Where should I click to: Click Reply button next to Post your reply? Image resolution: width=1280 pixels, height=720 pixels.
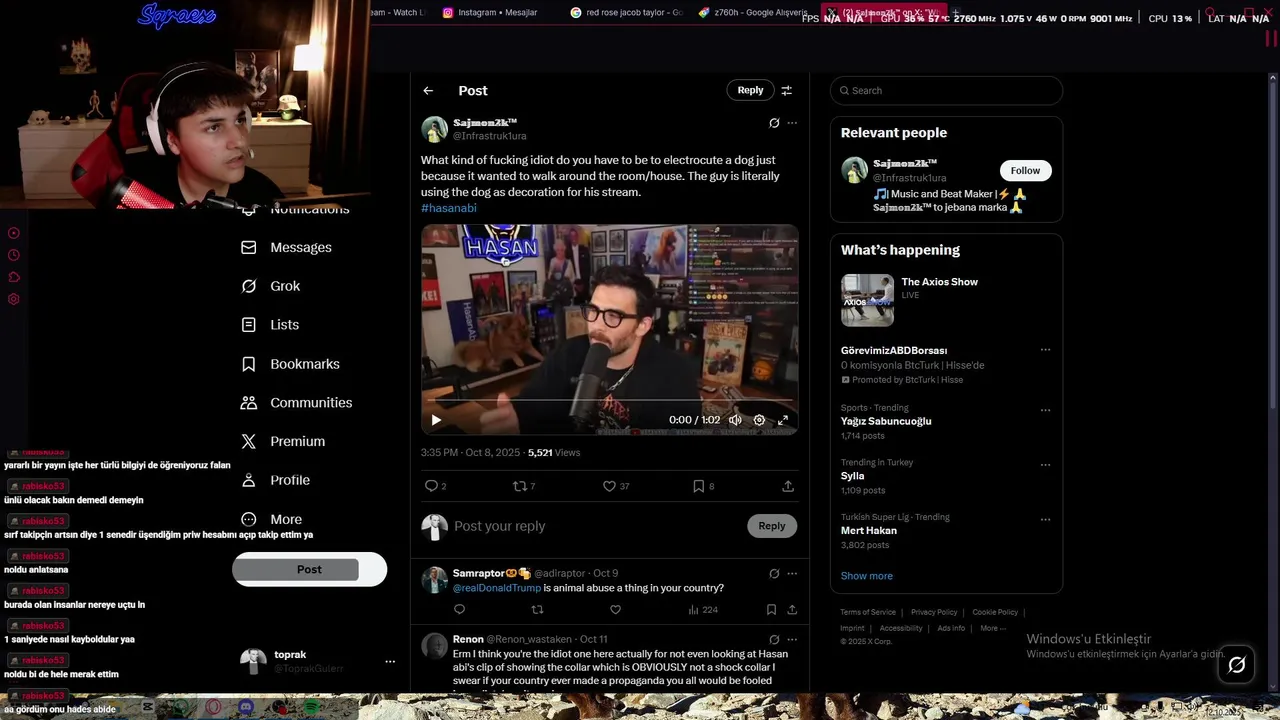(771, 526)
